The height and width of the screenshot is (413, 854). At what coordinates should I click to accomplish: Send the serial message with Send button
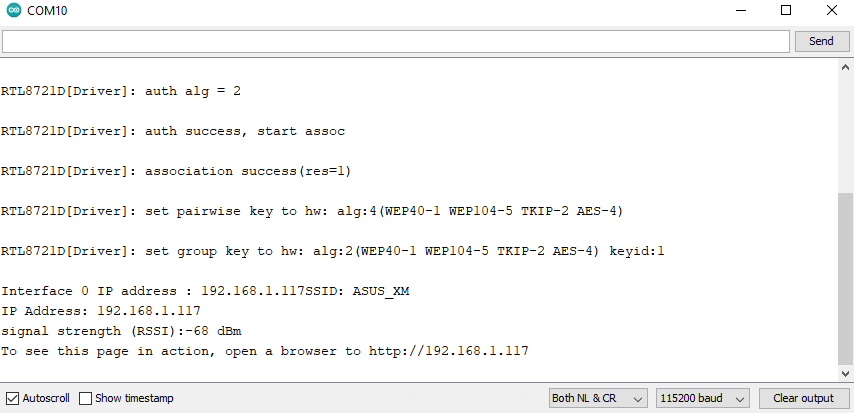(821, 41)
